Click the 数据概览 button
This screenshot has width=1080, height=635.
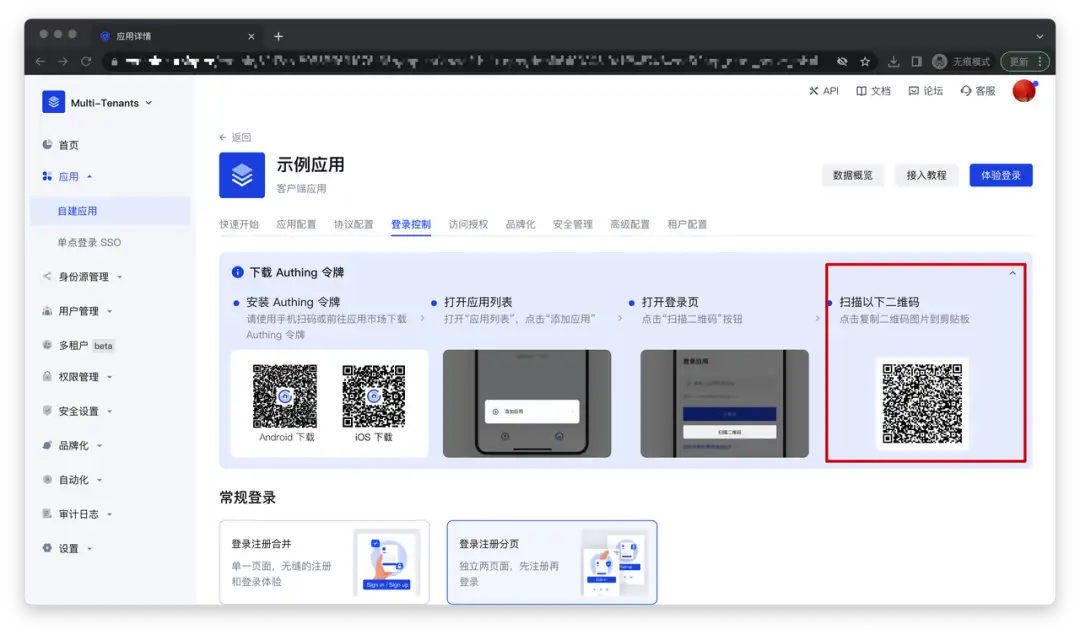853,175
